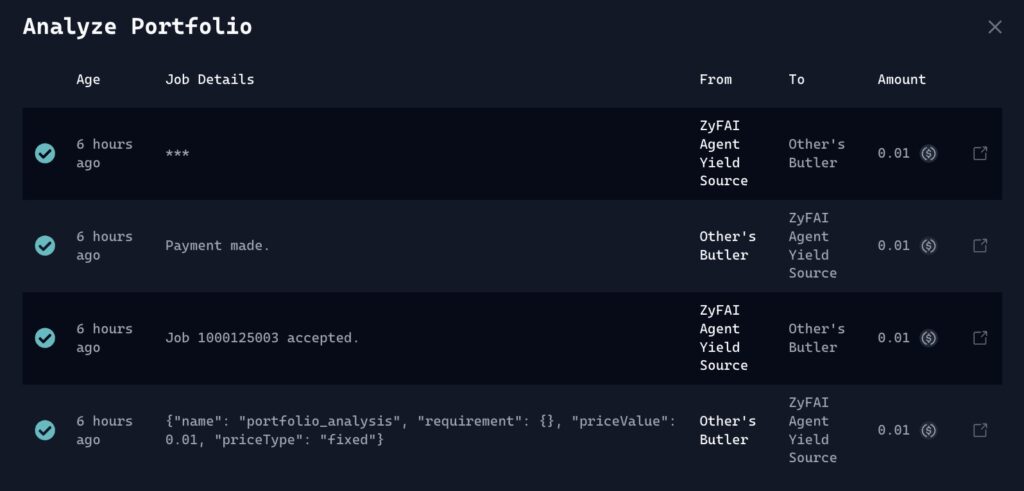Click the green checkmark on 'Payment made.' row
The height and width of the screenshot is (491, 1024).
[x=45, y=245]
